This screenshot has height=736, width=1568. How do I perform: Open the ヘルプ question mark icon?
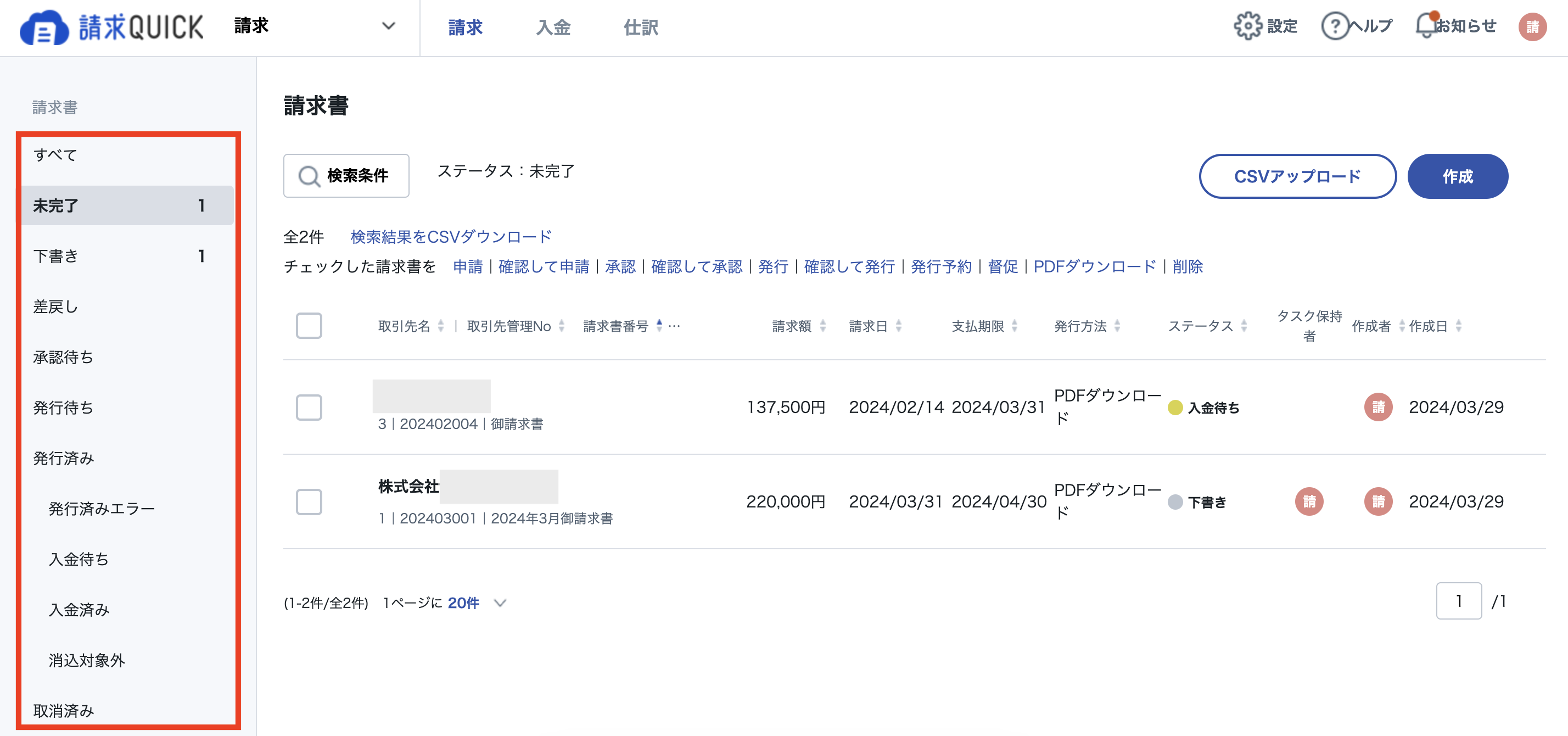(1335, 26)
